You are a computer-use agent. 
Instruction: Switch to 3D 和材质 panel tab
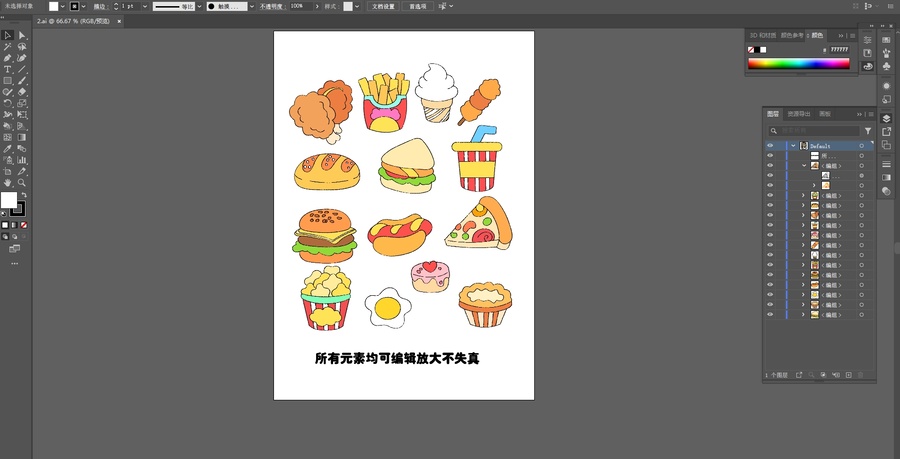763,35
